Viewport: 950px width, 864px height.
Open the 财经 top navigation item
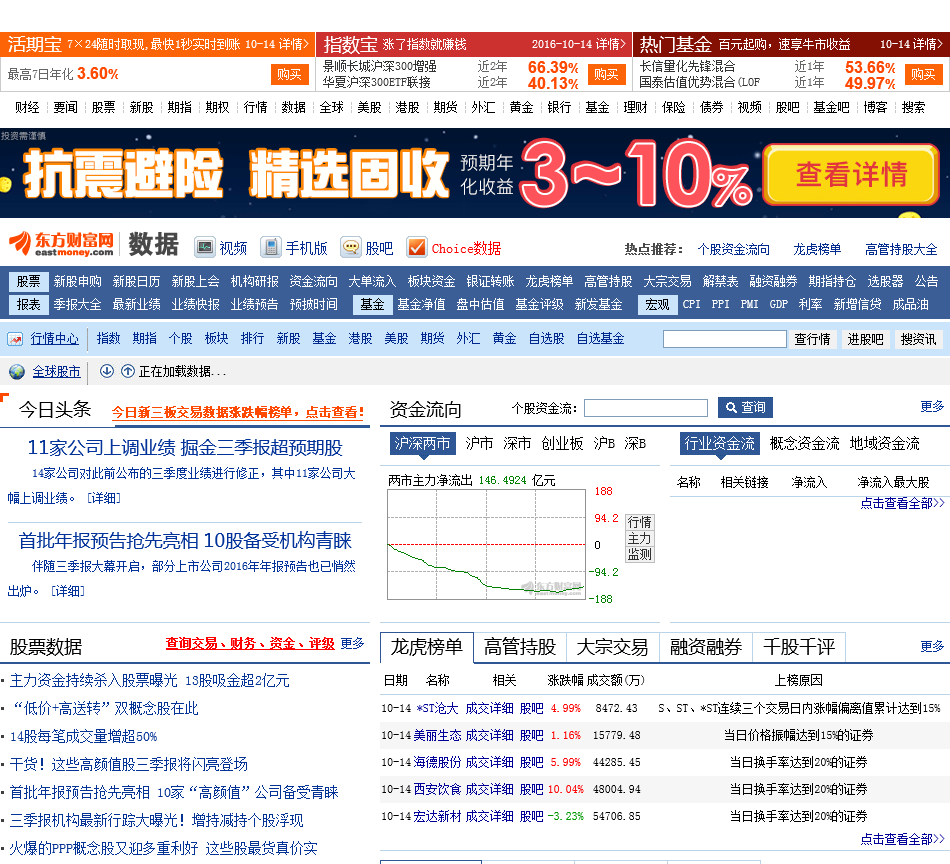(x=27, y=107)
